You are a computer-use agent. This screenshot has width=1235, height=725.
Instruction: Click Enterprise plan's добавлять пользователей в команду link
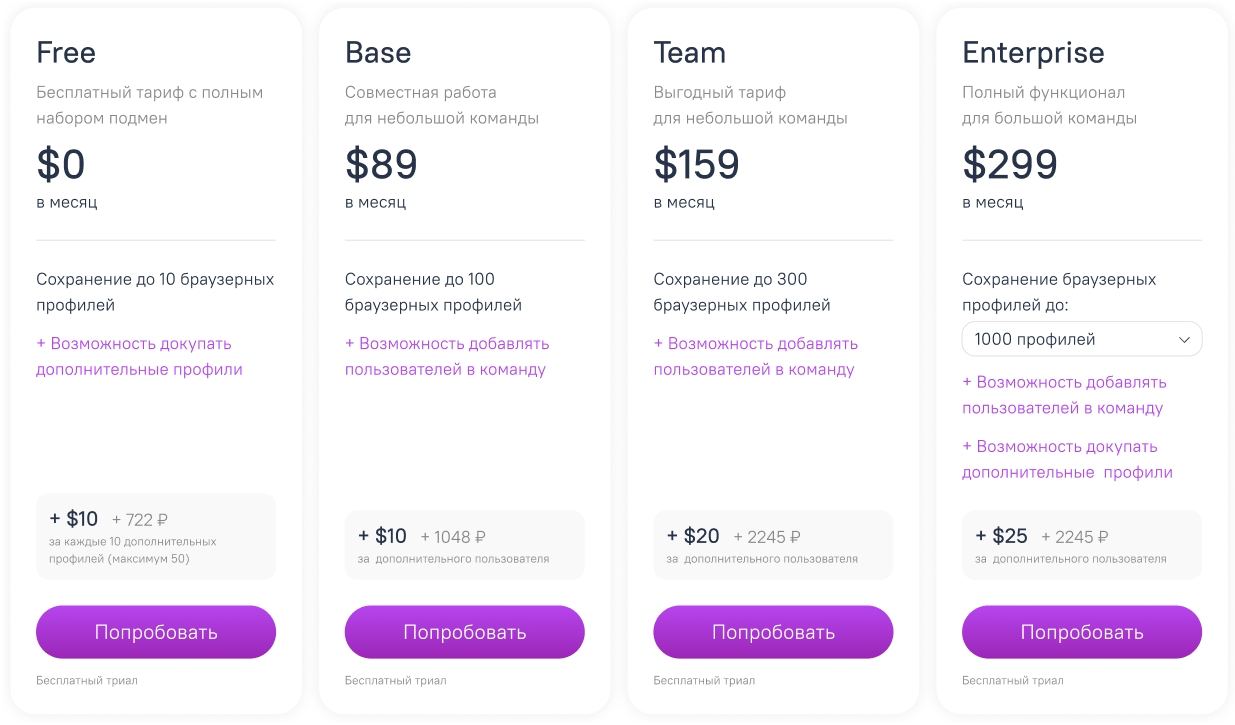pos(1064,395)
